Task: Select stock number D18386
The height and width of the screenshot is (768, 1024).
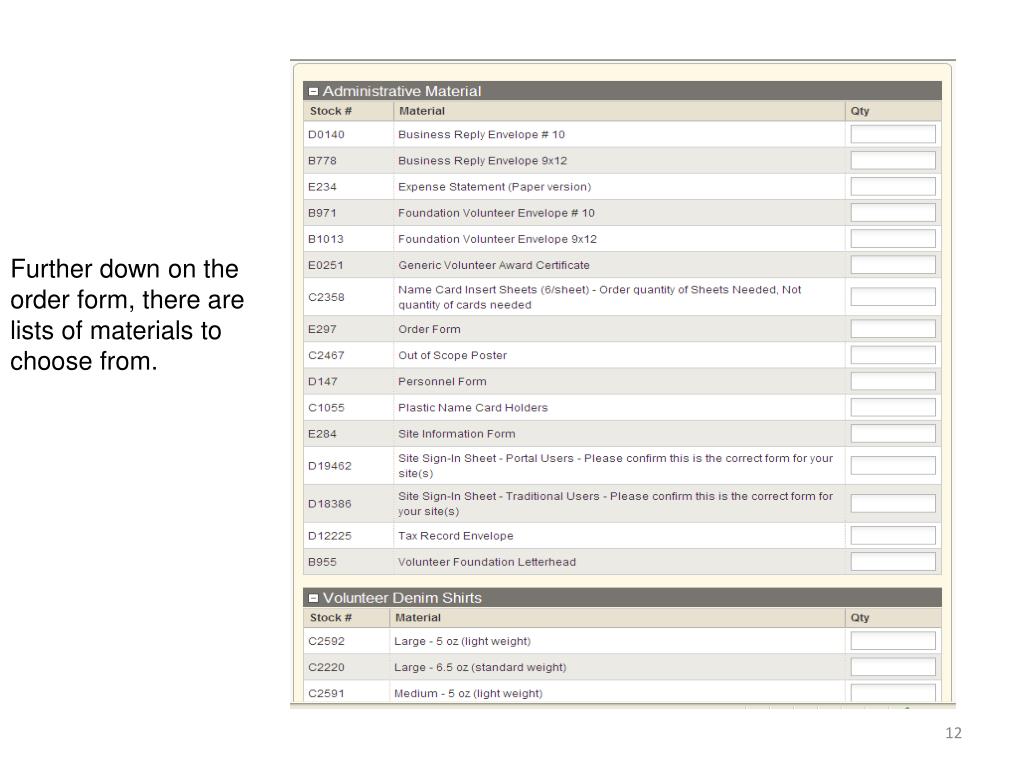Action: click(x=330, y=504)
